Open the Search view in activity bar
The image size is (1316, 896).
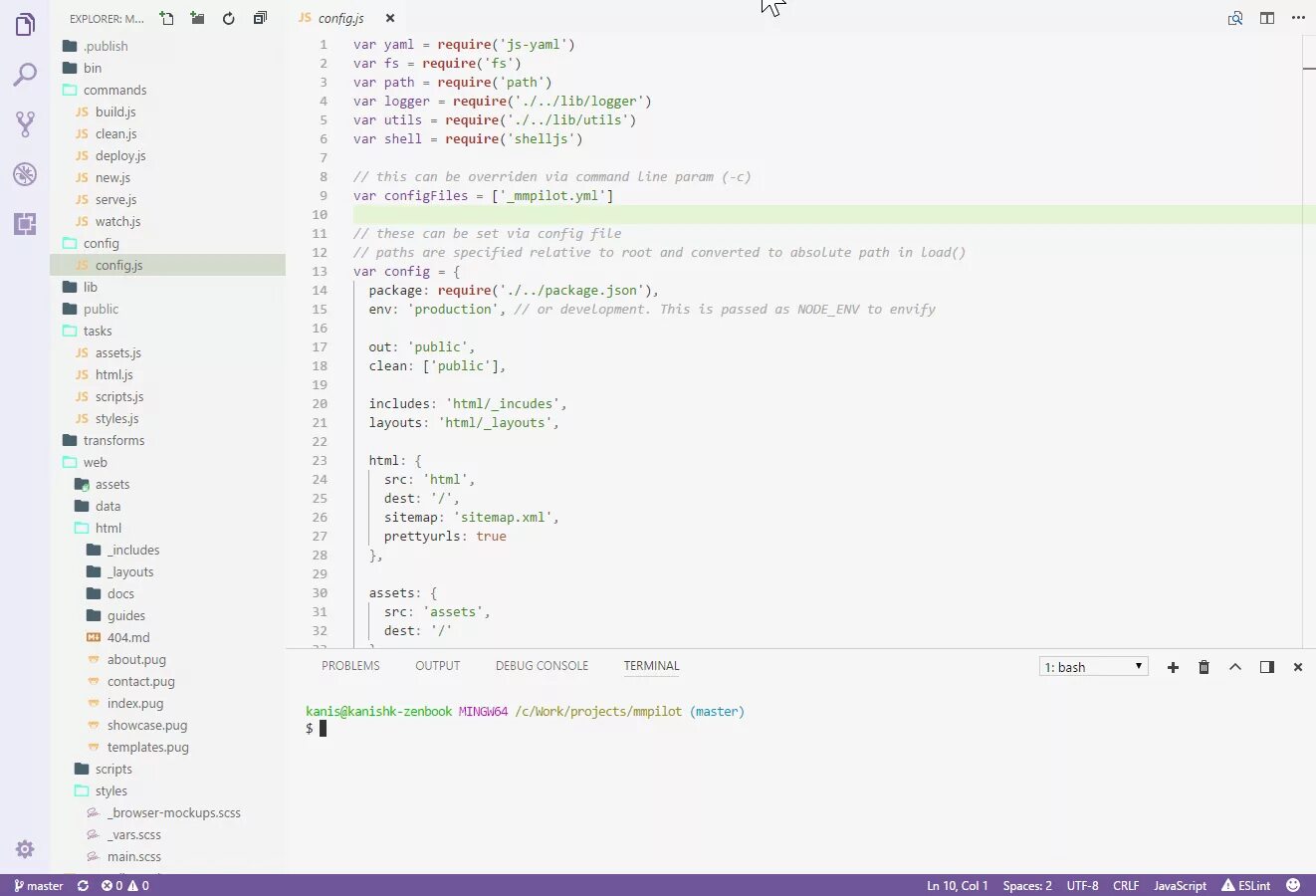coord(25,75)
